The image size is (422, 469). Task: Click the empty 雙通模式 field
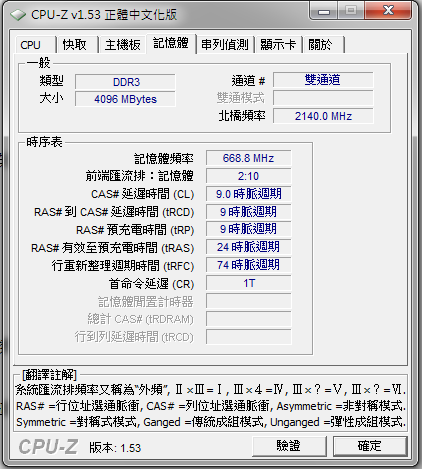click(x=323, y=98)
